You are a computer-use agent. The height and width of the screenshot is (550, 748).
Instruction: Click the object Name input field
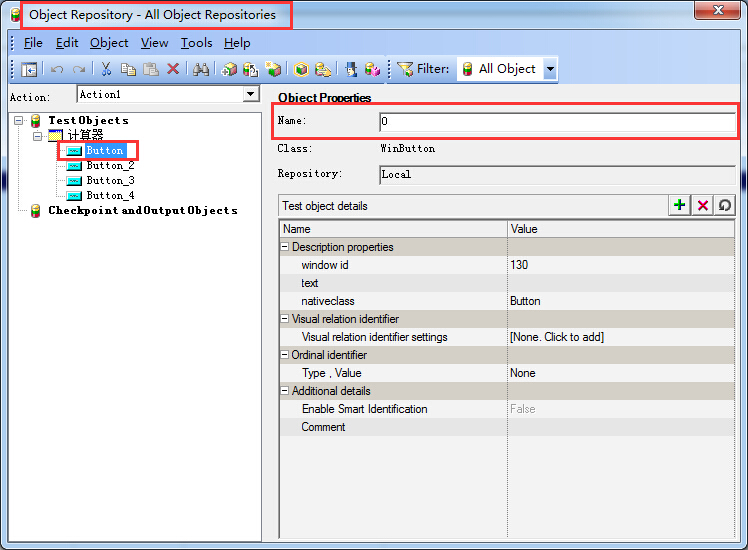557,121
